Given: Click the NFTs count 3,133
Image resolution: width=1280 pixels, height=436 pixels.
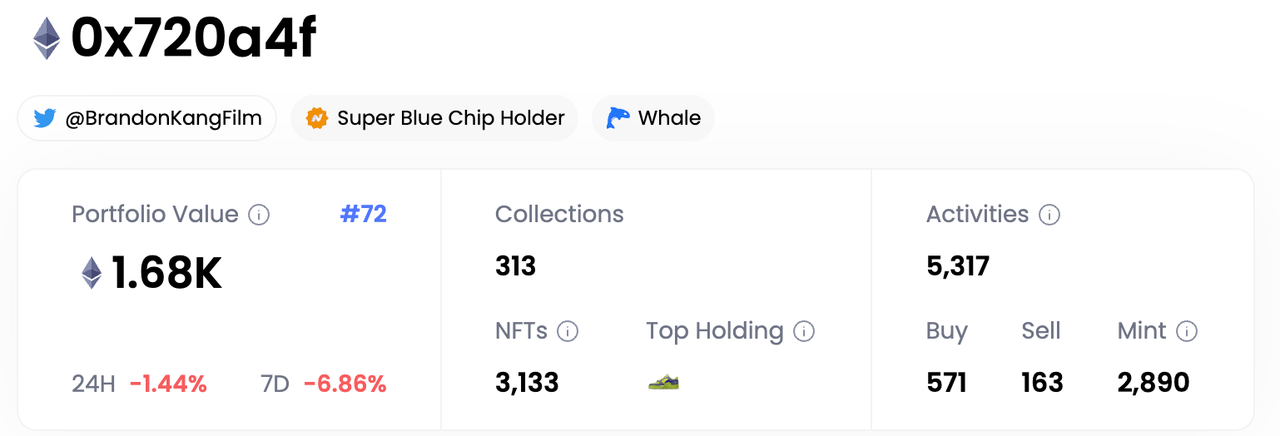Looking at the screenshot, I should click(x=527, y=382).
